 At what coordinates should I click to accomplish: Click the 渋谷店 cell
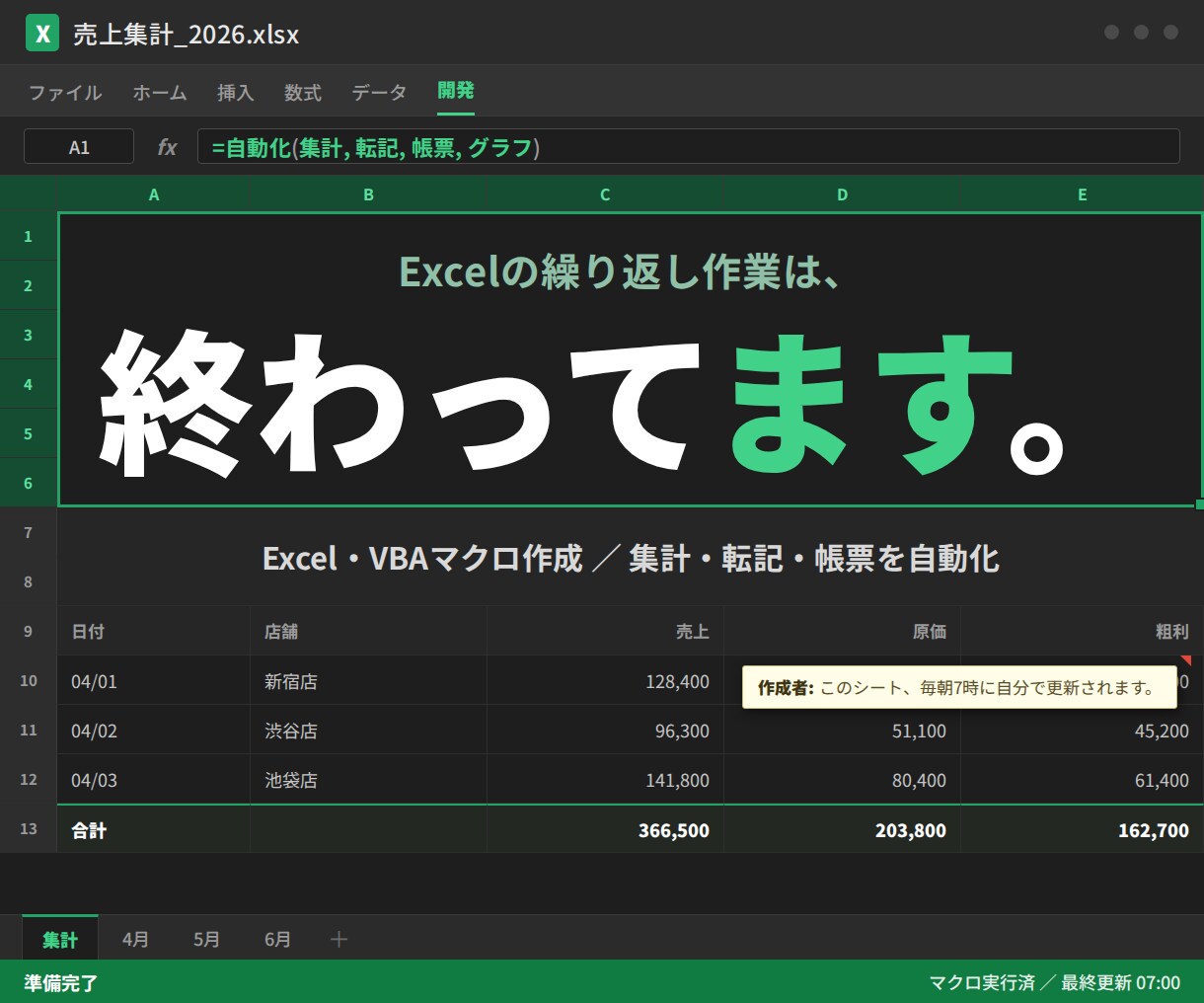pyautogui.click(x=368, y=730)
